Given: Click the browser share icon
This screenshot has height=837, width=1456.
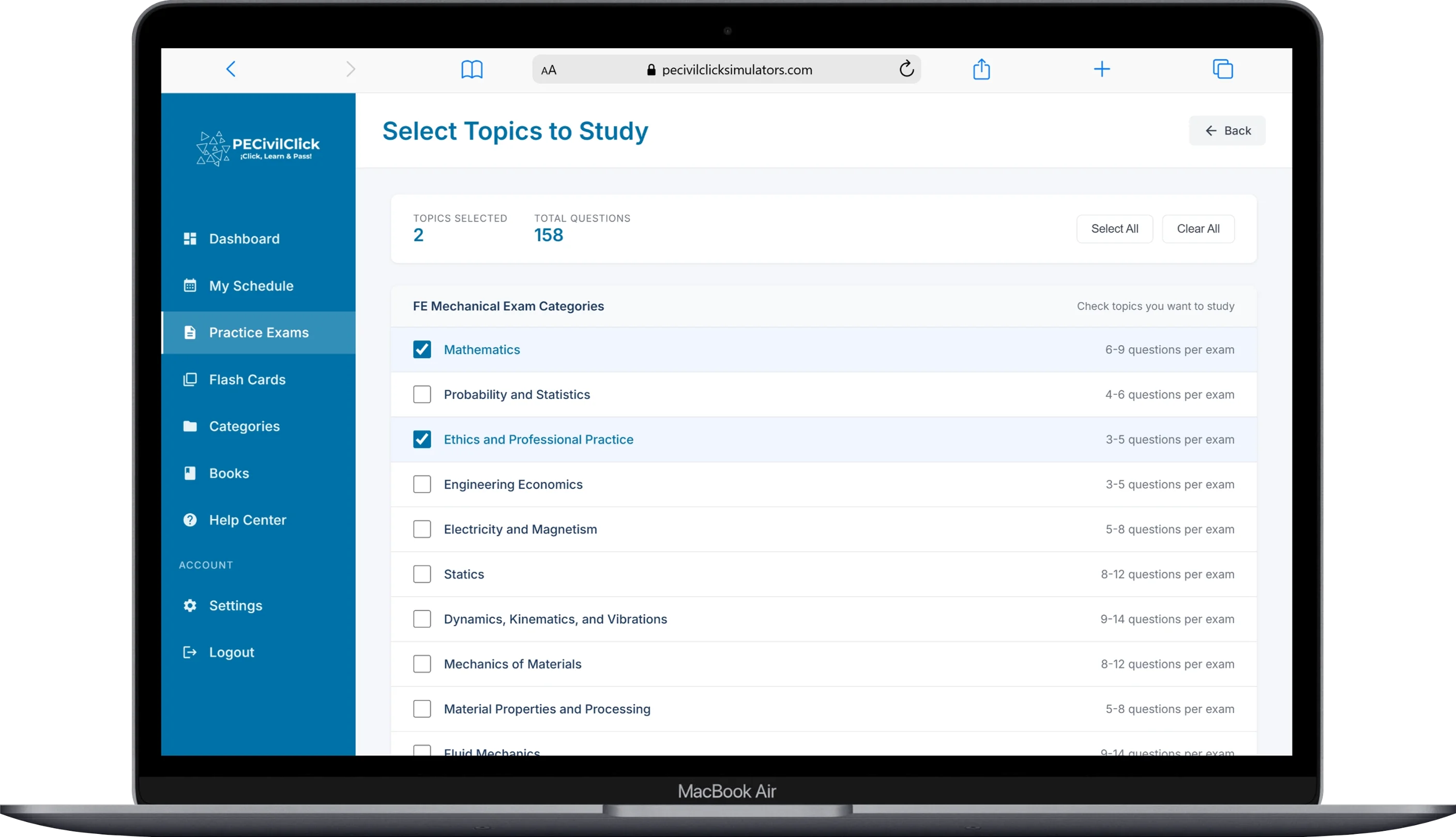Looking at the screenshot, I should tap(981, 69).
